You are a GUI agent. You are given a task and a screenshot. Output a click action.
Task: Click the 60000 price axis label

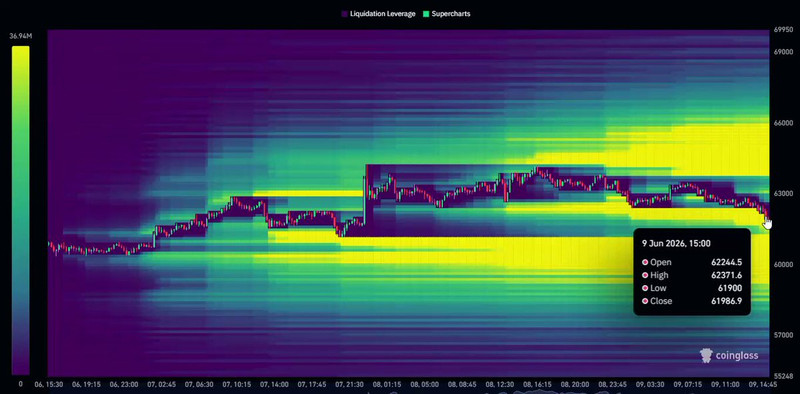coord(783,265)
